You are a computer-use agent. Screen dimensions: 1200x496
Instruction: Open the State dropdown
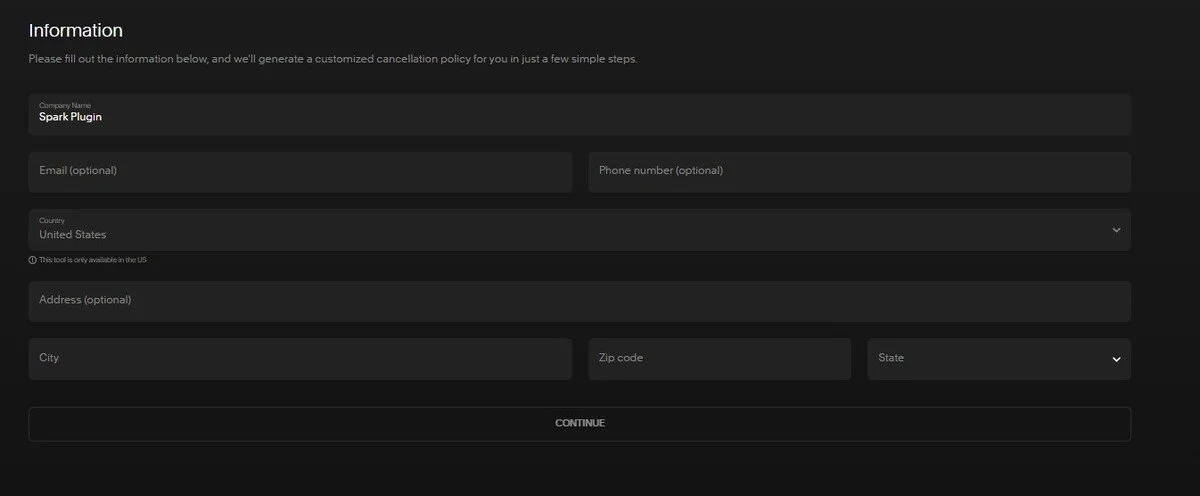(x=999, y=359)
